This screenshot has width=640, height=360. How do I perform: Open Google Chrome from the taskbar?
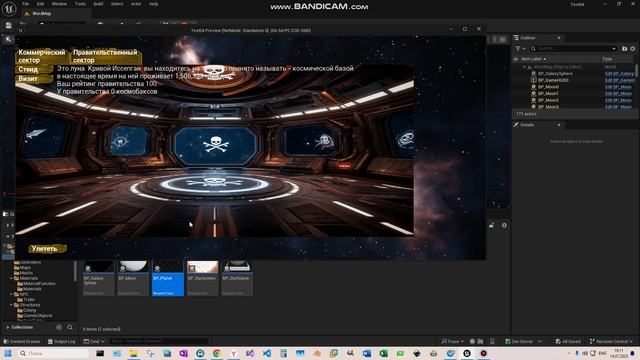[217, 353]
